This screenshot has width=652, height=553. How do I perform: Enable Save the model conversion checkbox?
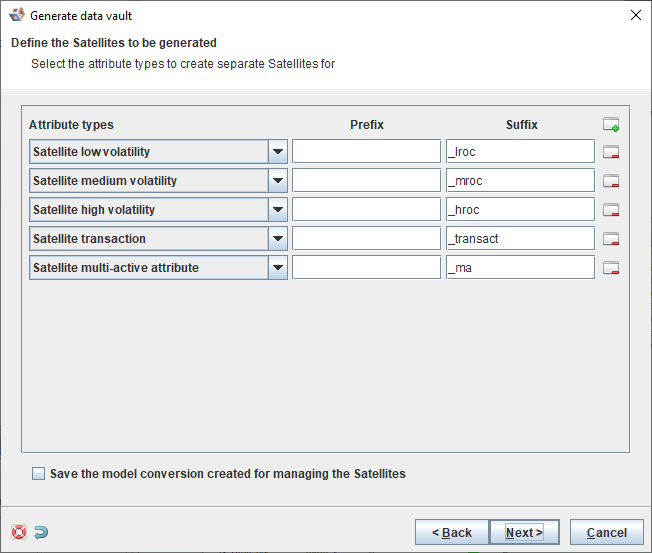tap(39, 474)
